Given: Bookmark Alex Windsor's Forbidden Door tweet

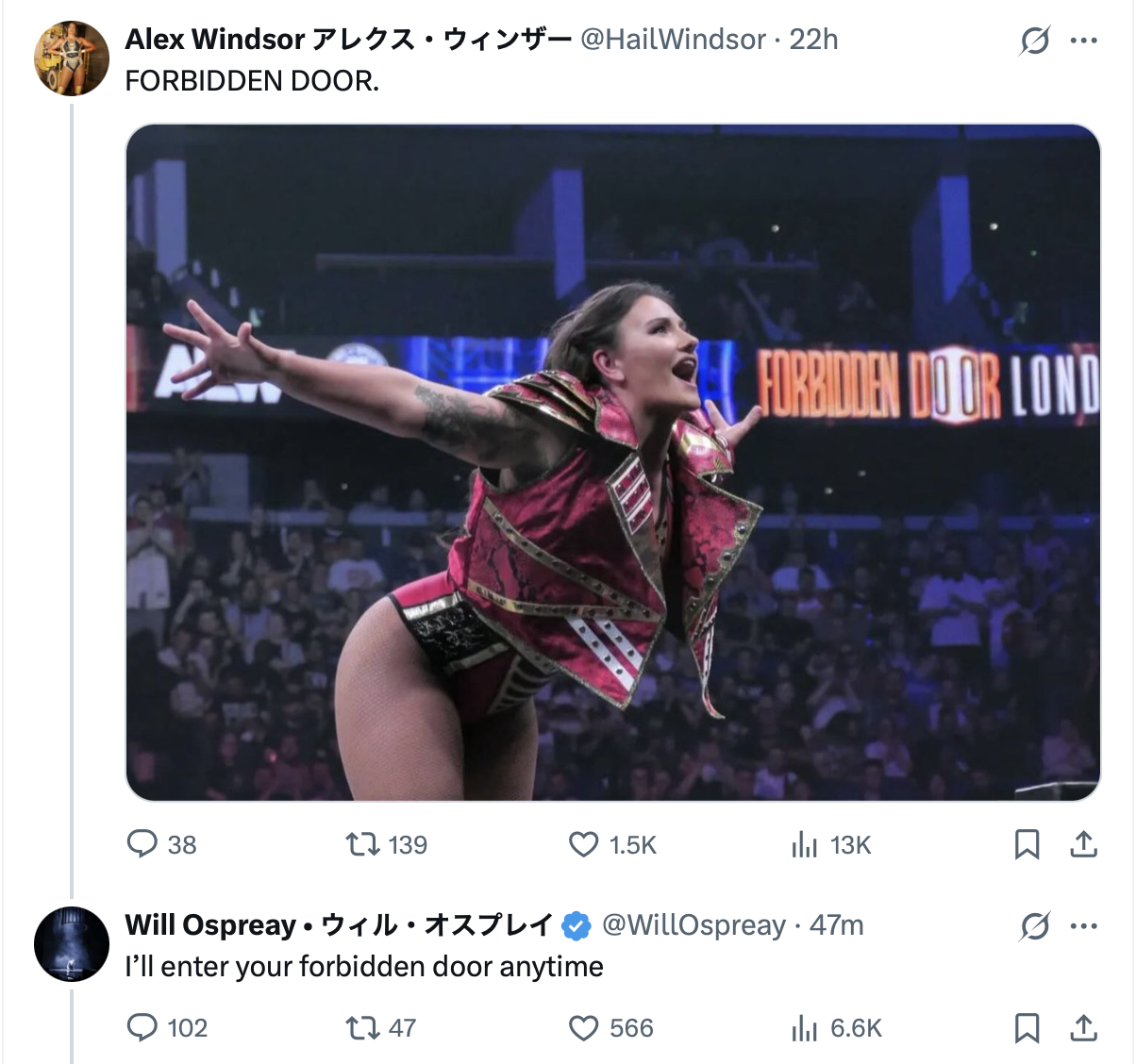Looking at the screenshot, I should 1027,844.
